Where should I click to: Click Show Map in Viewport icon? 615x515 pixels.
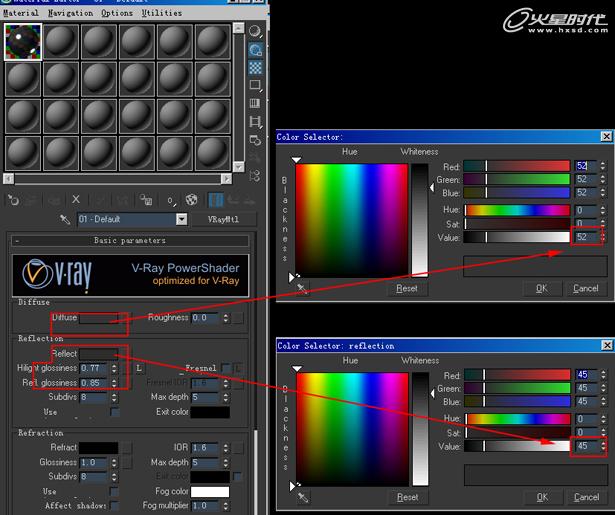coord(191,200)
